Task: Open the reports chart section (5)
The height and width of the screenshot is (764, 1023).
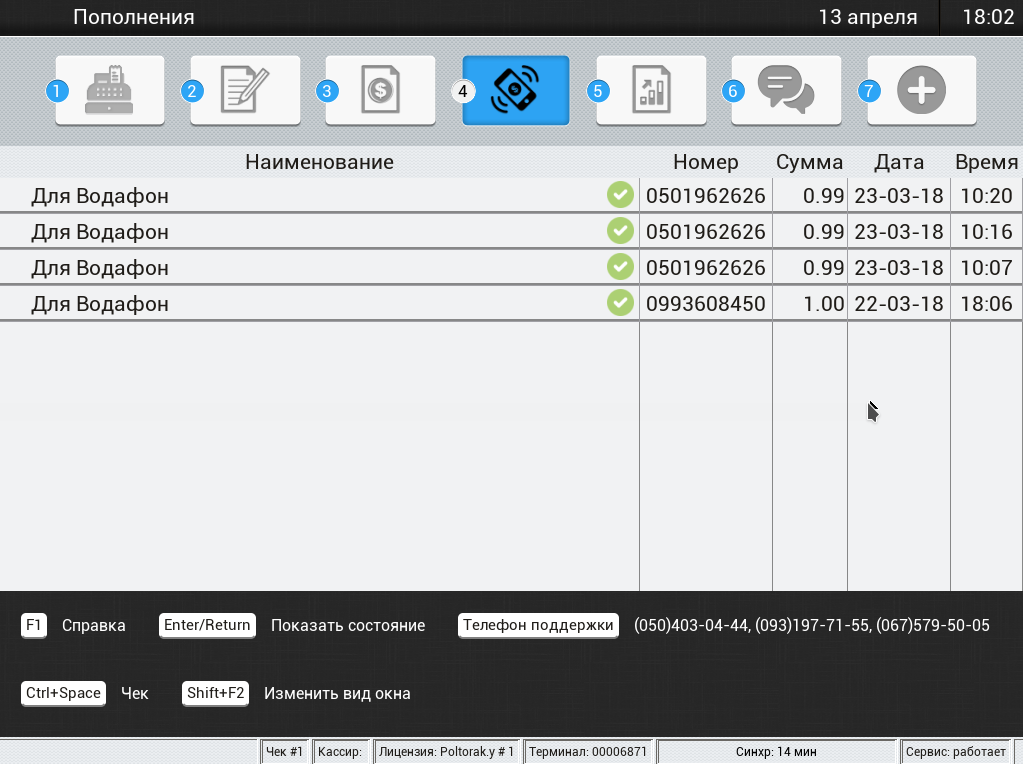Action: click(x=651, y=90)
